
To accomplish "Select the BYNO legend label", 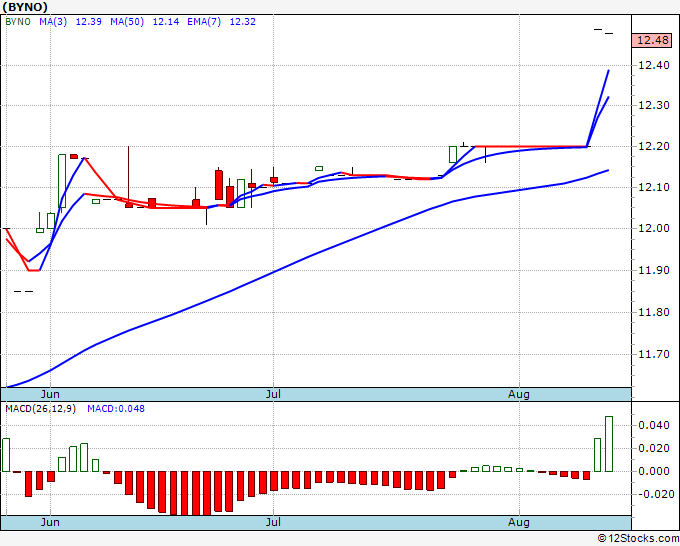I will [x=18, y=22].
